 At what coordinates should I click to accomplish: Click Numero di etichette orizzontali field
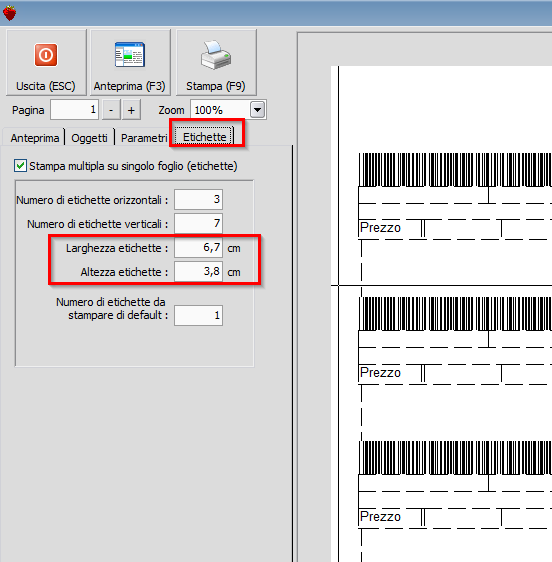pyautogui.click(x=199, y=199)
